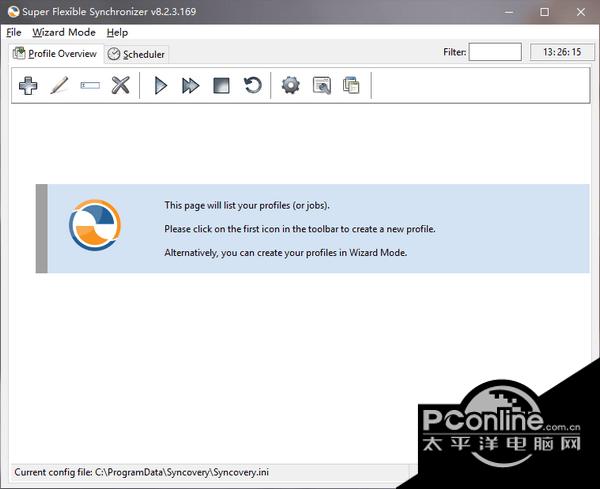Open the File menu
Viewport: 600px width, 489px height.
point(14,33)
